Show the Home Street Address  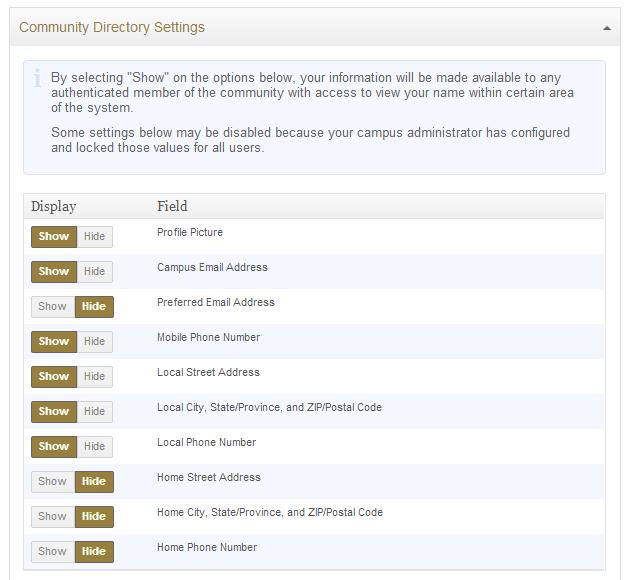[53, 482]
